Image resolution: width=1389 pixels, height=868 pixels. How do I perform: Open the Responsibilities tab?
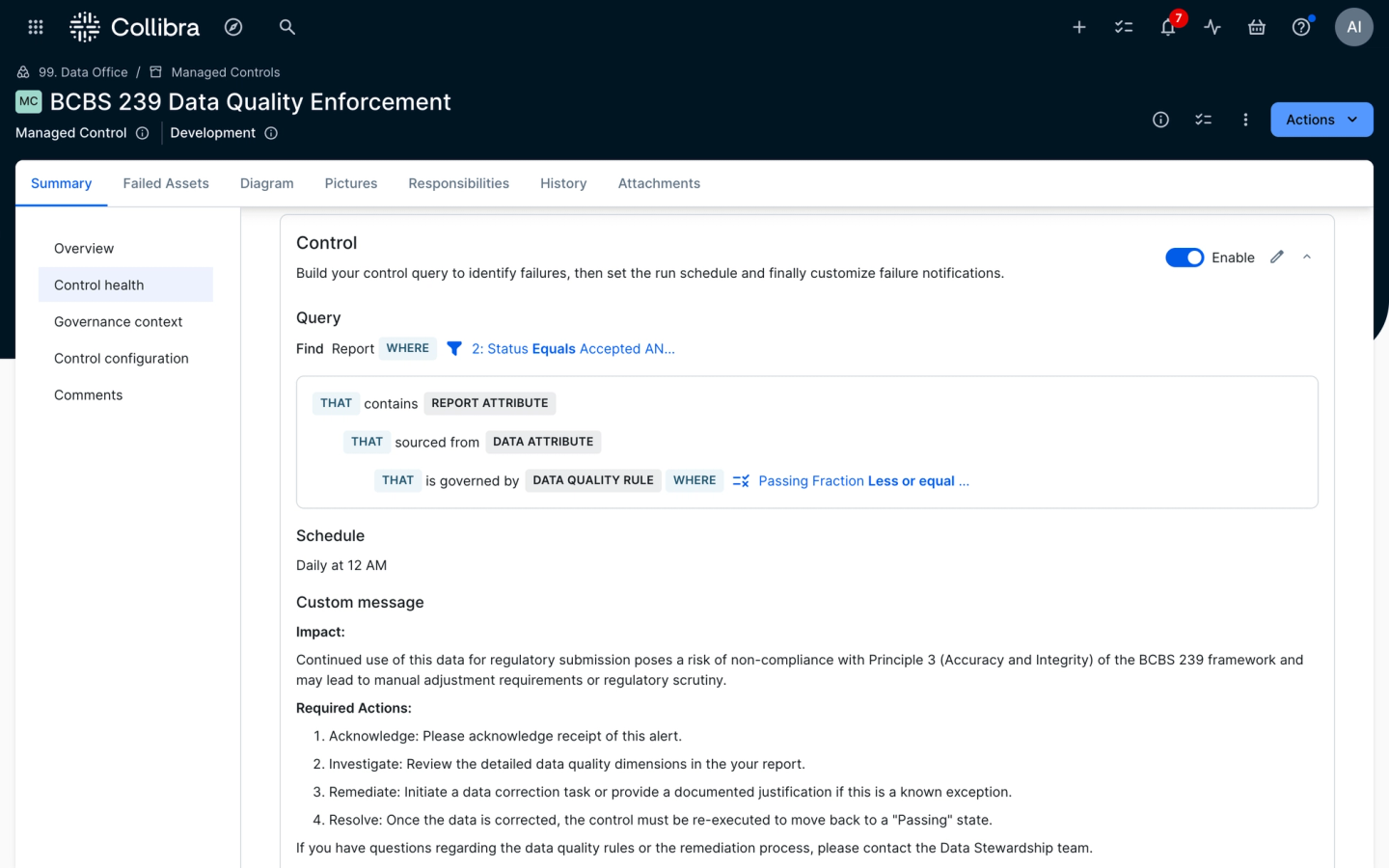point(458,183)
